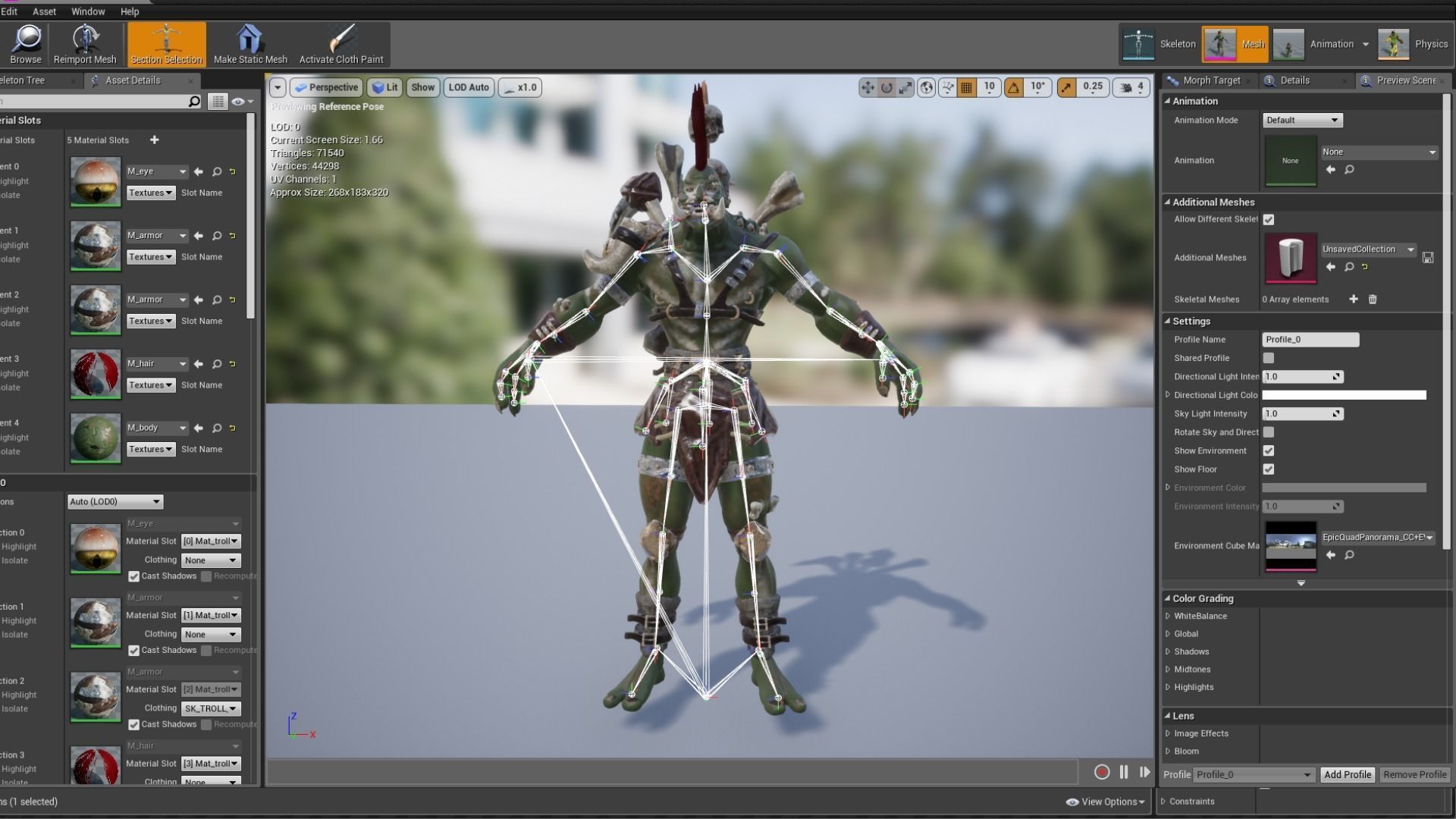Toggle Cast Shadows for M_eye section
Viewport: 1456px width, 819px height.
click(133, 576)
